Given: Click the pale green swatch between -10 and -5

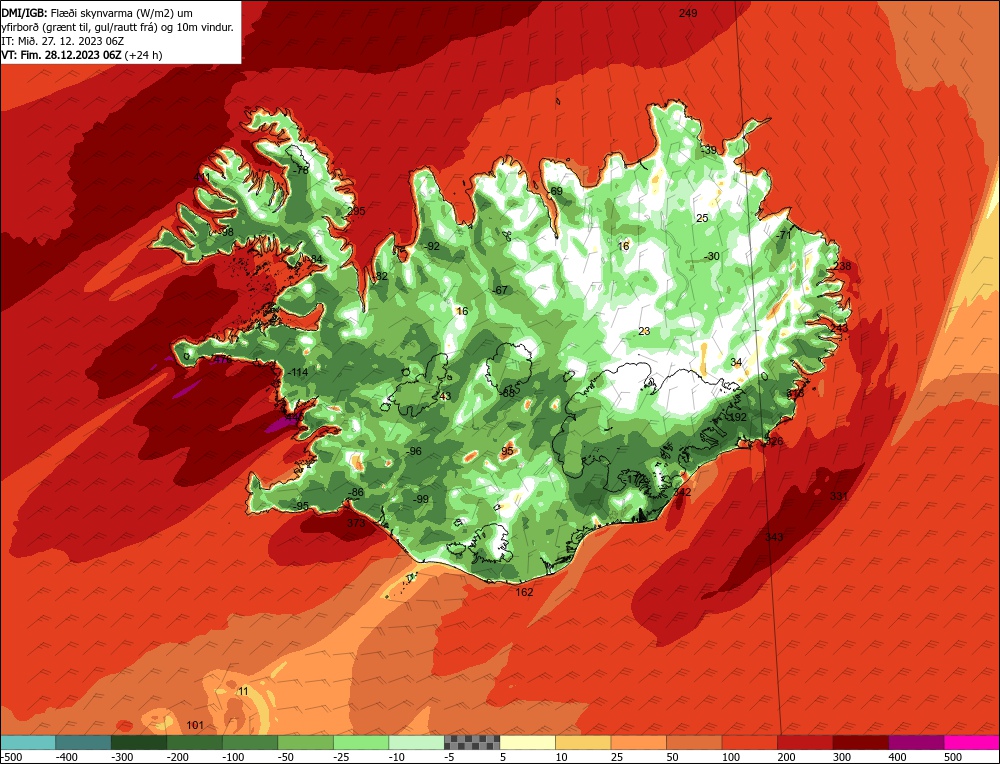Looking at the screenshot, I should coord(416,742).
